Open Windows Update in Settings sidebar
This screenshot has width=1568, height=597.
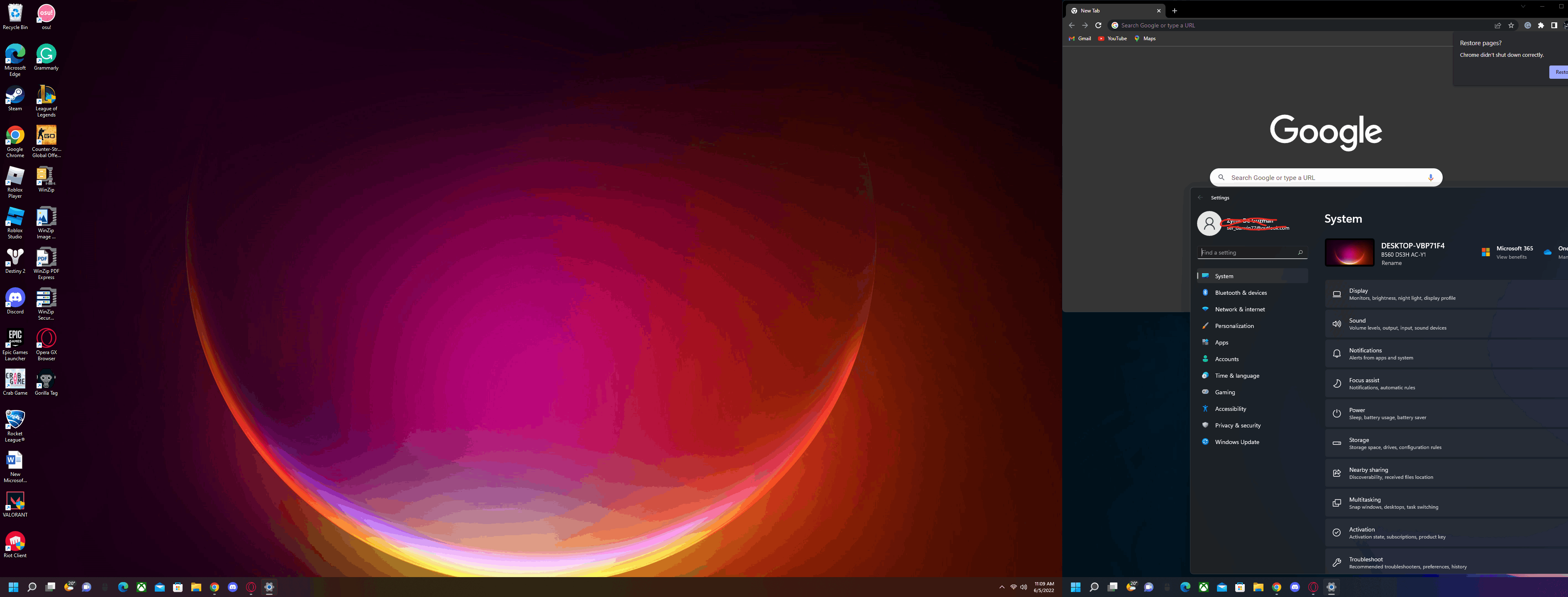pos(1252,442)
